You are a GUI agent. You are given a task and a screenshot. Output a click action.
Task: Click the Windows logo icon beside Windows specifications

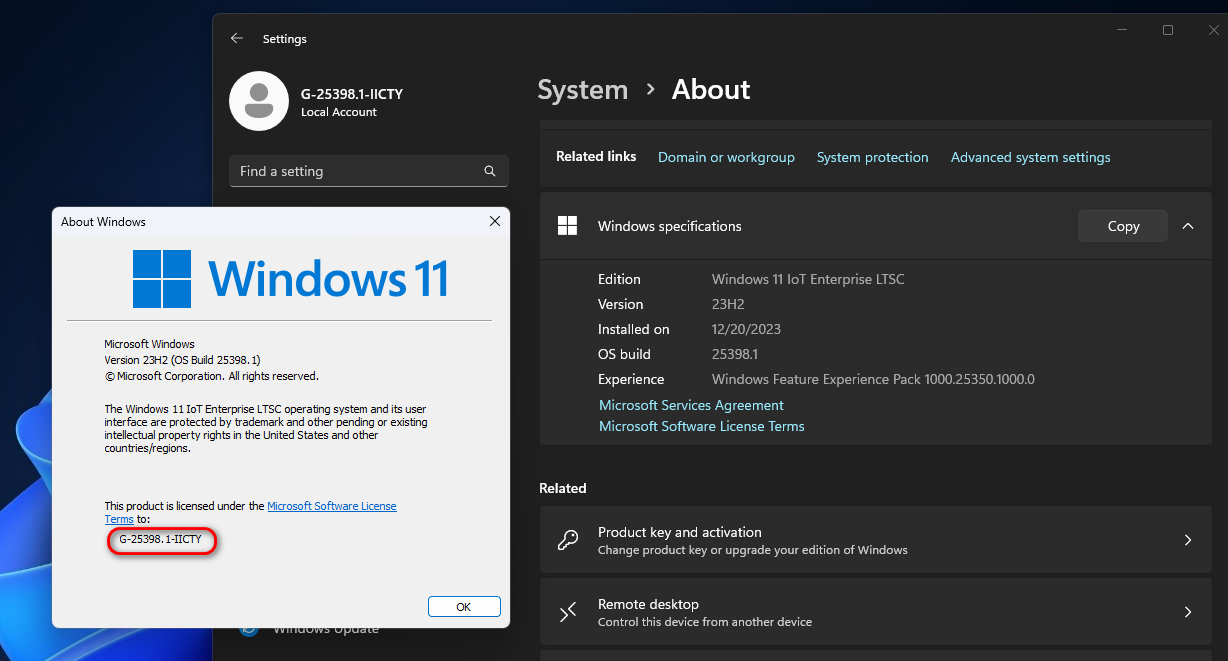pyautogui.click(x=567, y=226)
